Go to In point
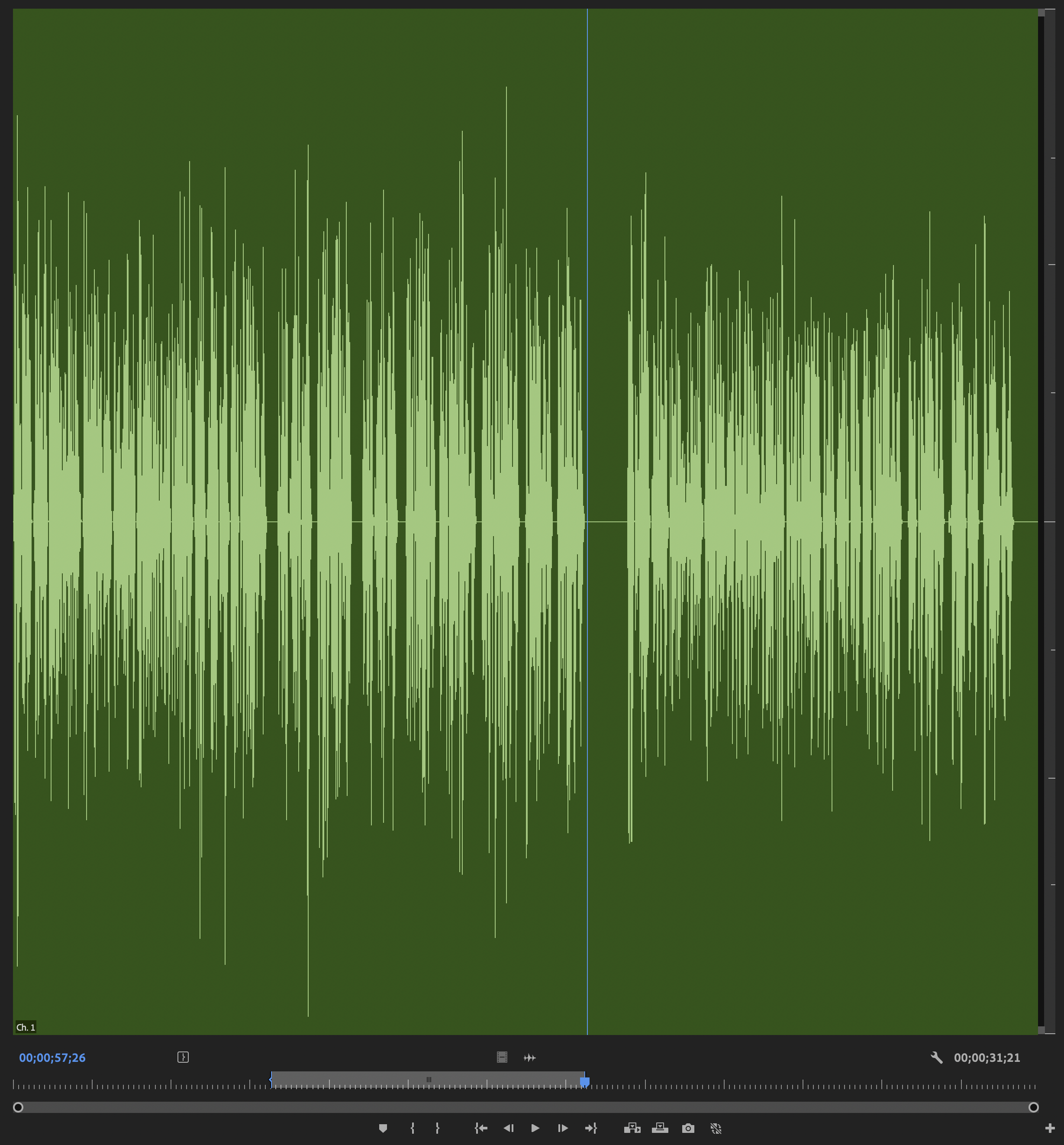The image size is (1064, 1145). tap(481, 1128)
